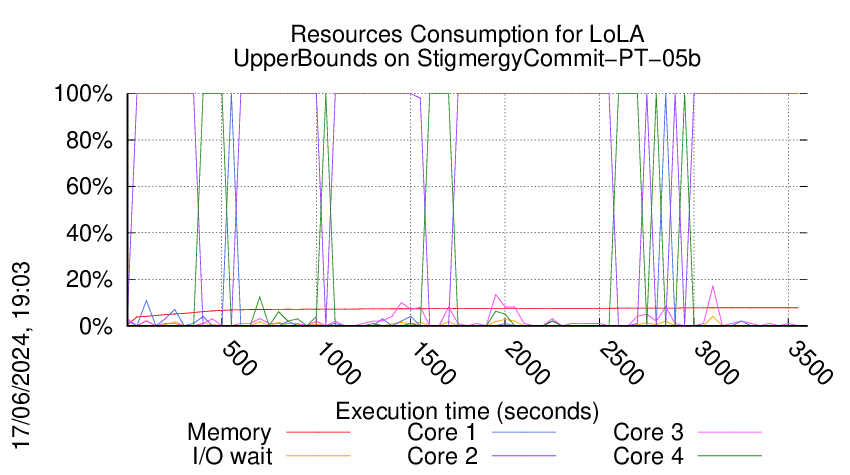
Task: Click the timestamp '17/06/2024, 19:03'
Action: [21, 356]
